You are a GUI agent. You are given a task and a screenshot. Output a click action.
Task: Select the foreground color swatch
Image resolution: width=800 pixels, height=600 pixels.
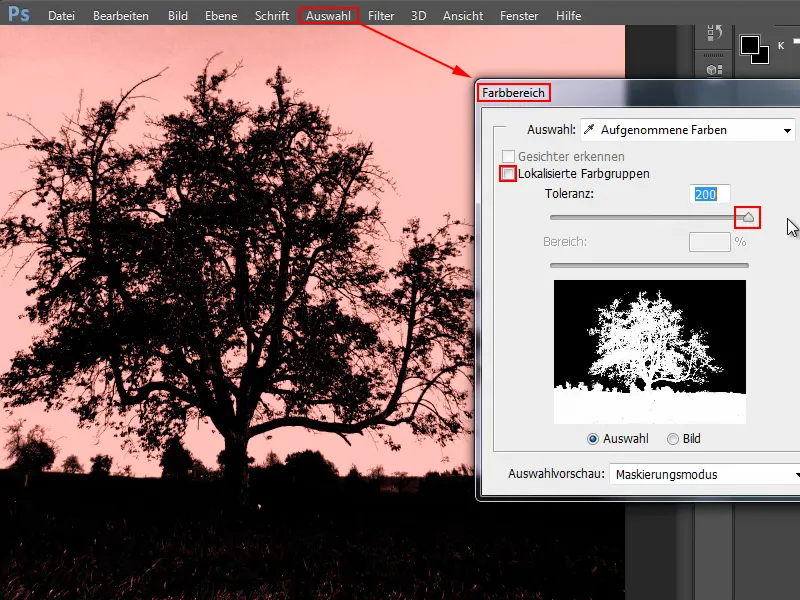tap(749, 45)
